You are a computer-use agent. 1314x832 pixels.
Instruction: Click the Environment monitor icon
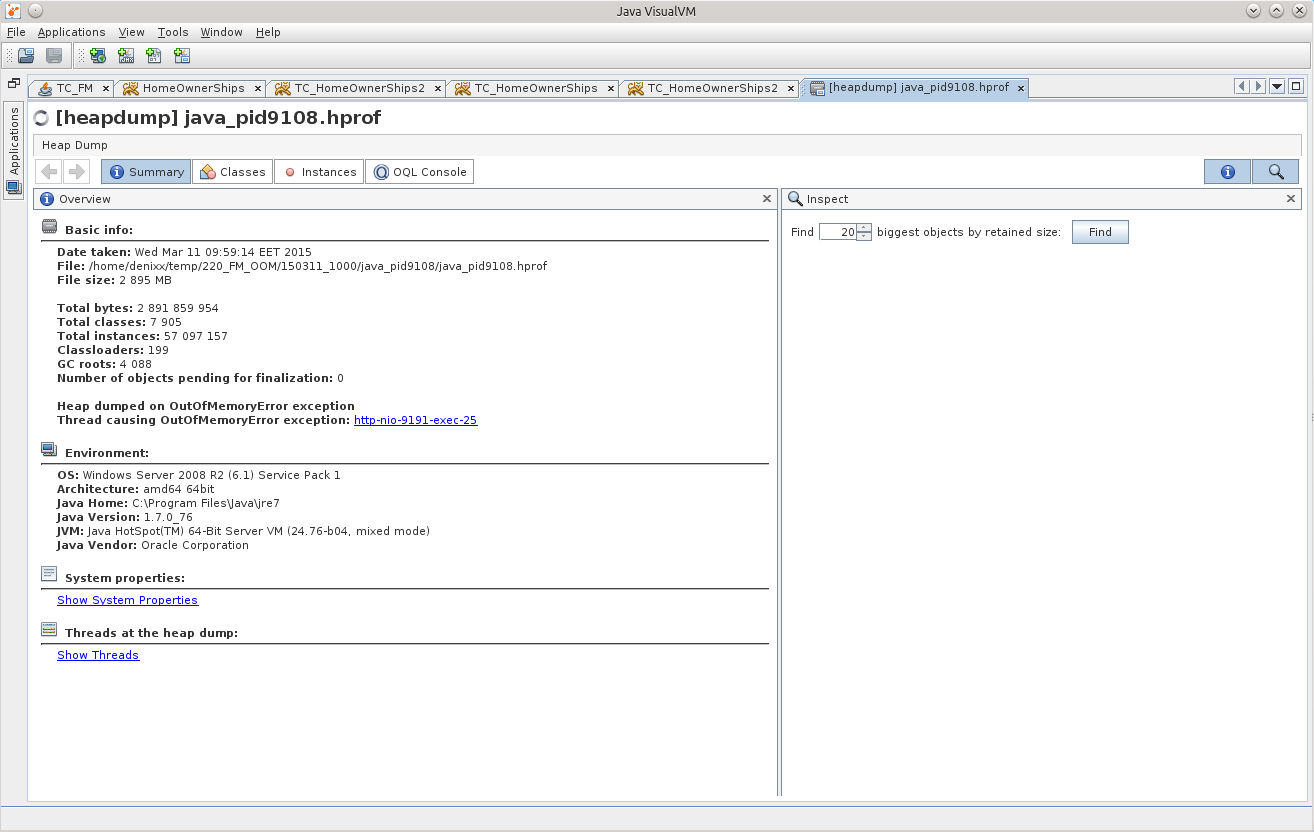pos(49,451)
